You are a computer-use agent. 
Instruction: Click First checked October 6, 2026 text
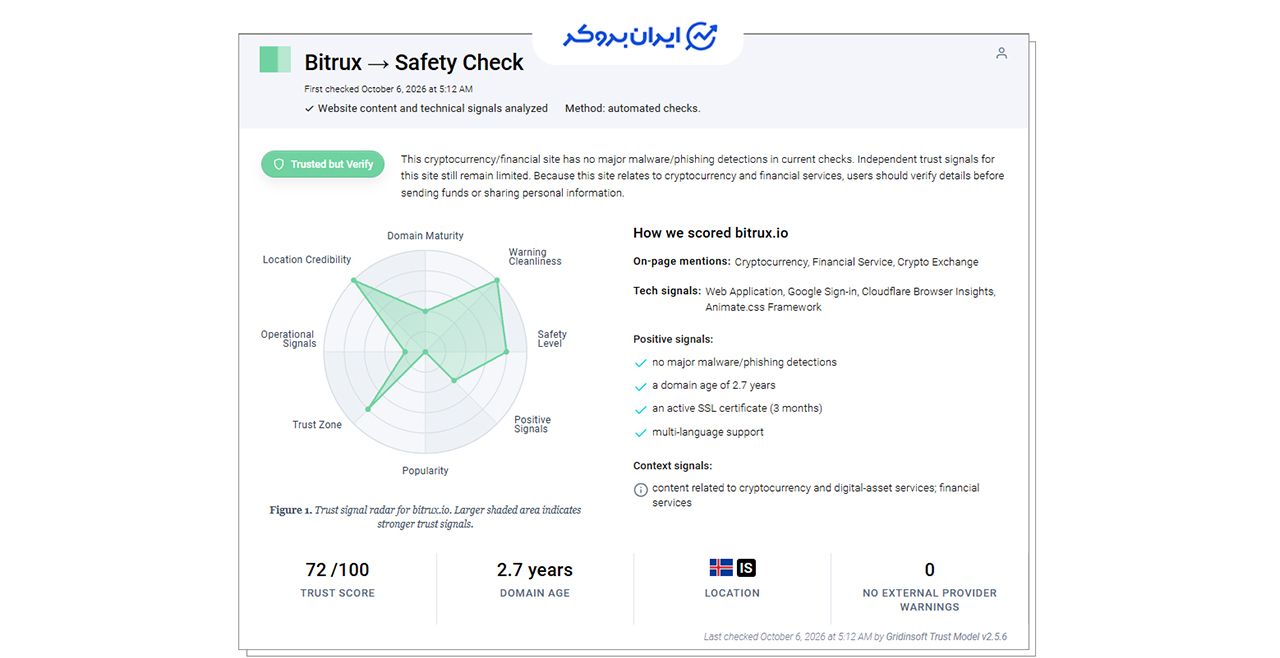pos(389,90)
